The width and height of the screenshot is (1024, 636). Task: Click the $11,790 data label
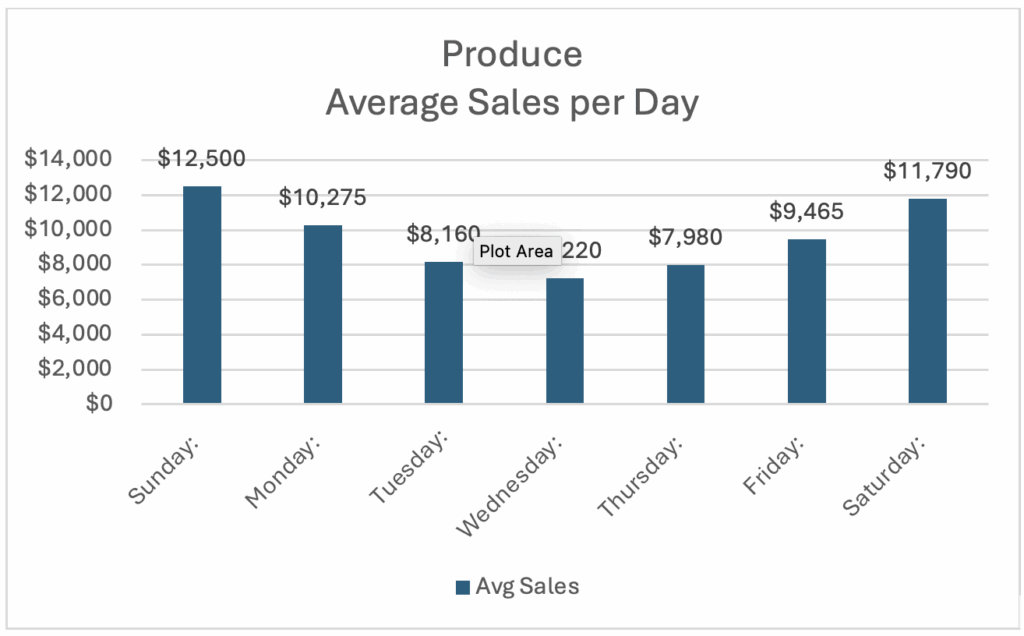pyautogui.click(x=927, y=171)
